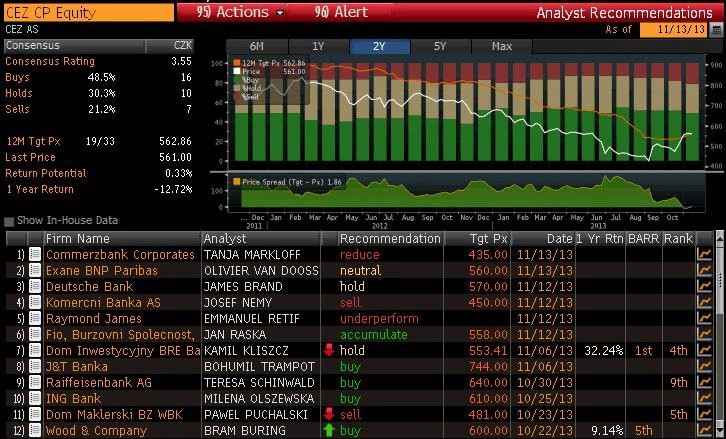Sort by 1 Yr Rtn column header
The height and width of the screenshot is (439, 726).
pos(600,239)
